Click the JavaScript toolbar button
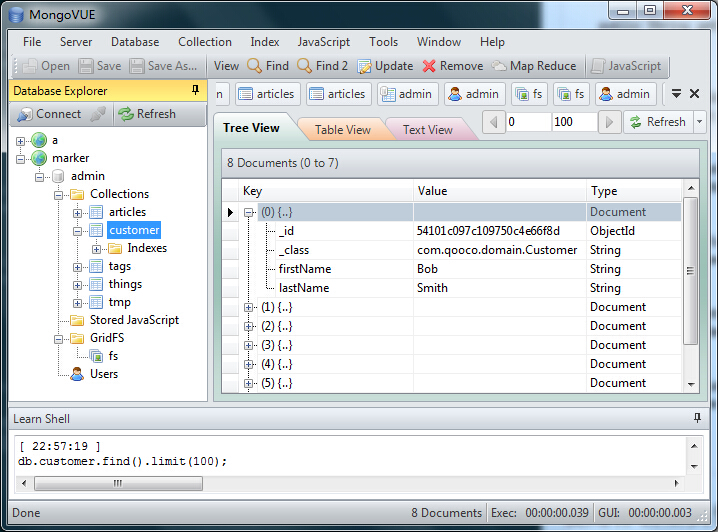Image resolution: width=718 pixels, height=532 pixels. (x=626, y=66)
